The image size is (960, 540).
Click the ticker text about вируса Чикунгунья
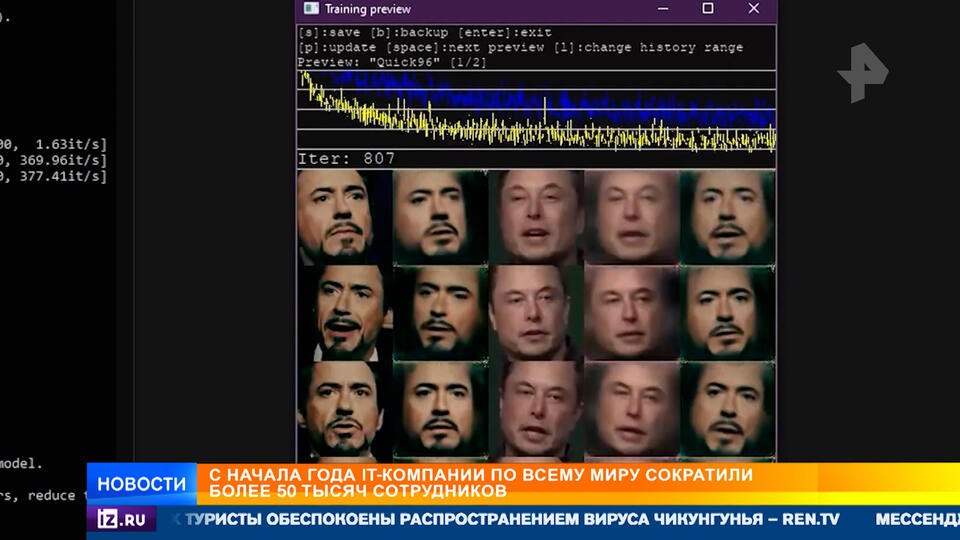click(512, 520)
